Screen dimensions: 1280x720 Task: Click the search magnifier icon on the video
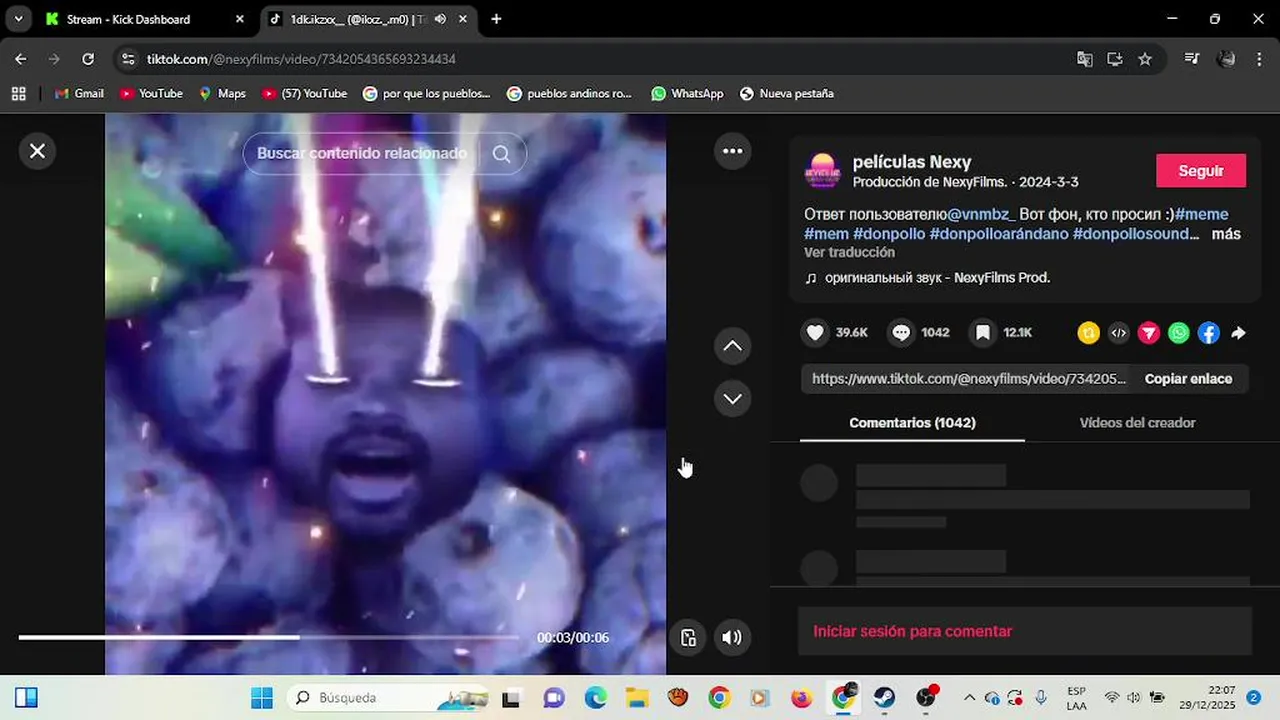coord(502,154)
